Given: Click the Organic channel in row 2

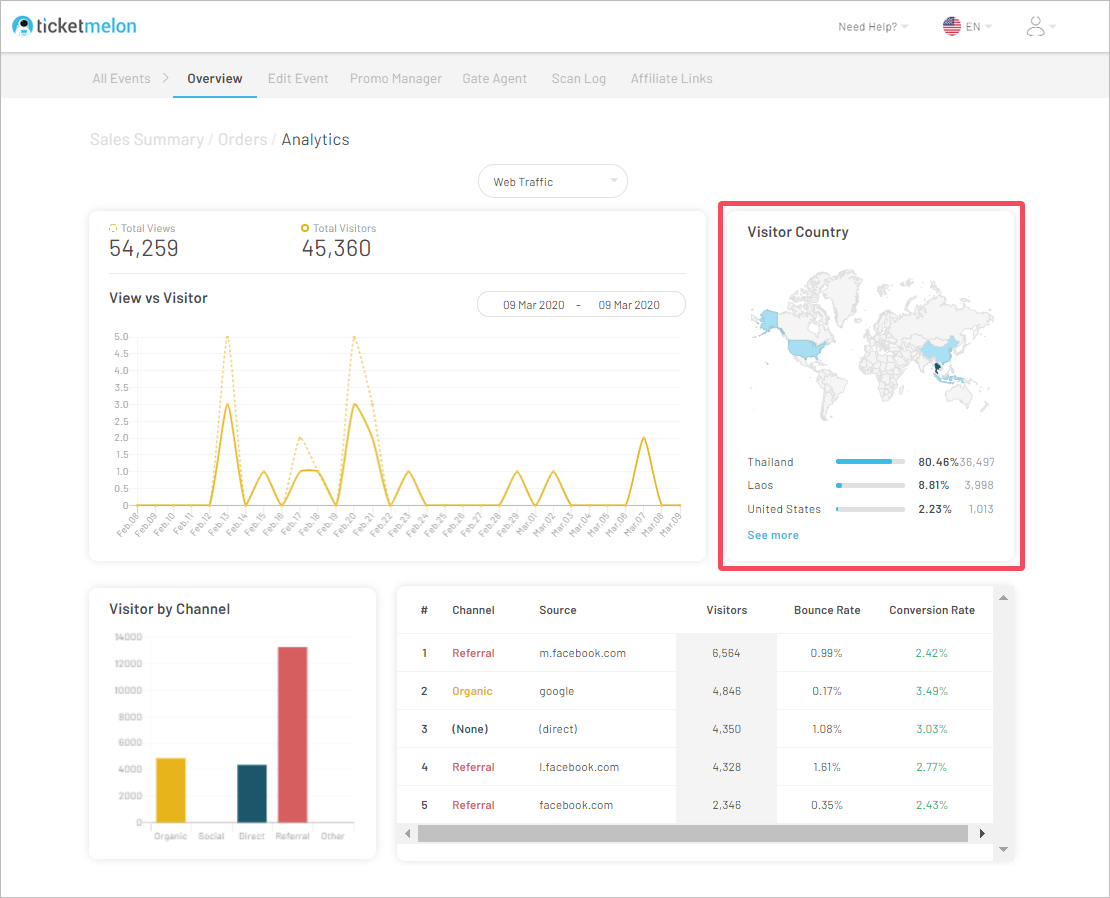Looking at the screenshot, I should point(472,691).
